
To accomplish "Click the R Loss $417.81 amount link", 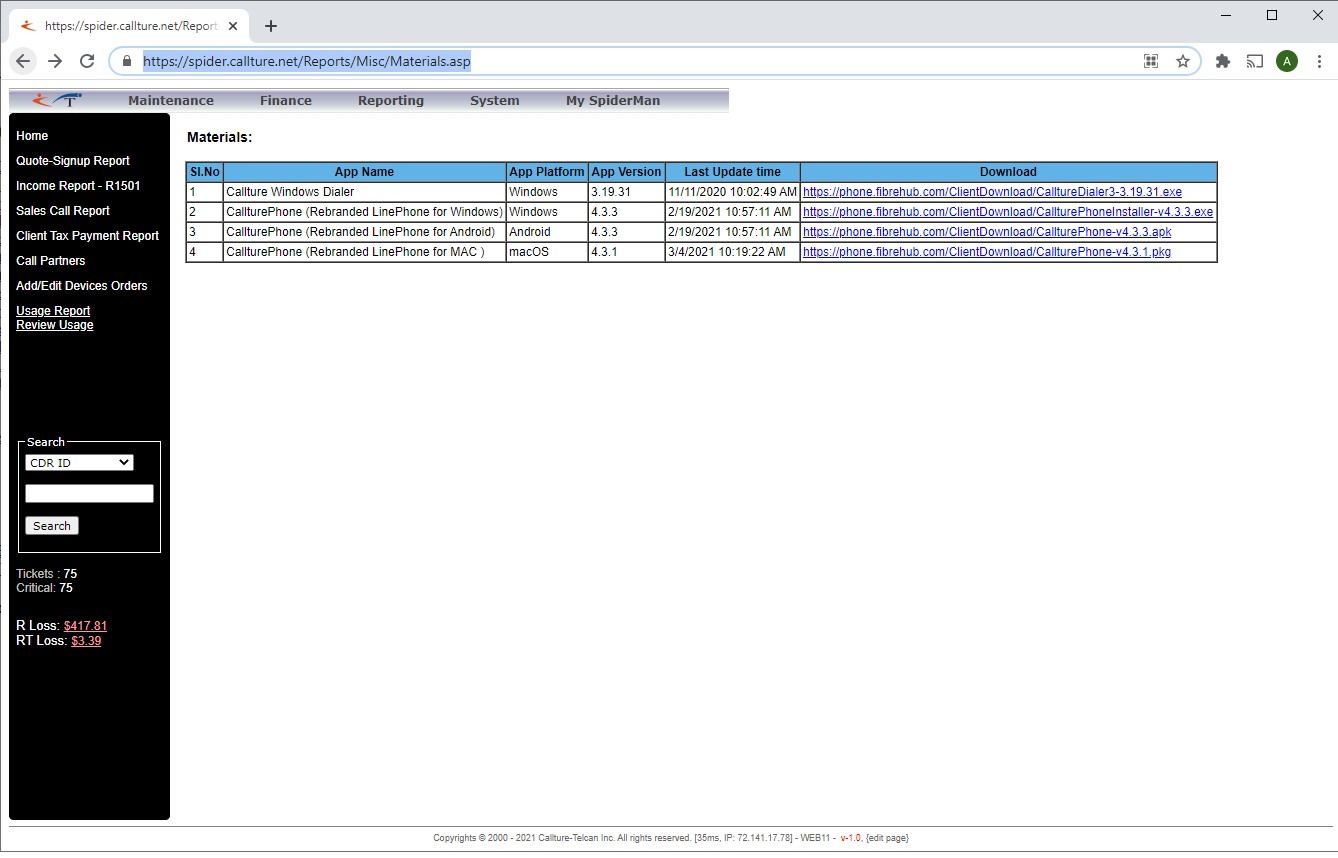I will click(85, 626).
